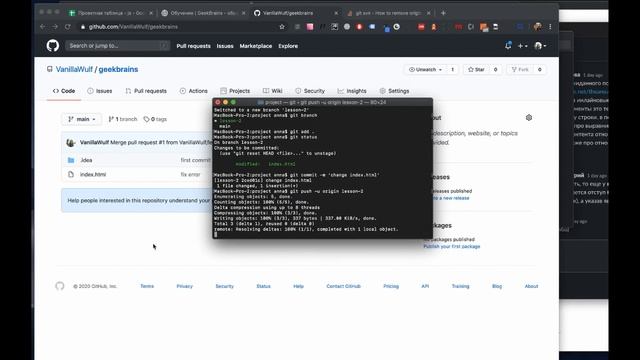The height and width of the screenshot is (360, 640).
Task: Open Pull requests in the top navigation
Action: tap(193, 46)
